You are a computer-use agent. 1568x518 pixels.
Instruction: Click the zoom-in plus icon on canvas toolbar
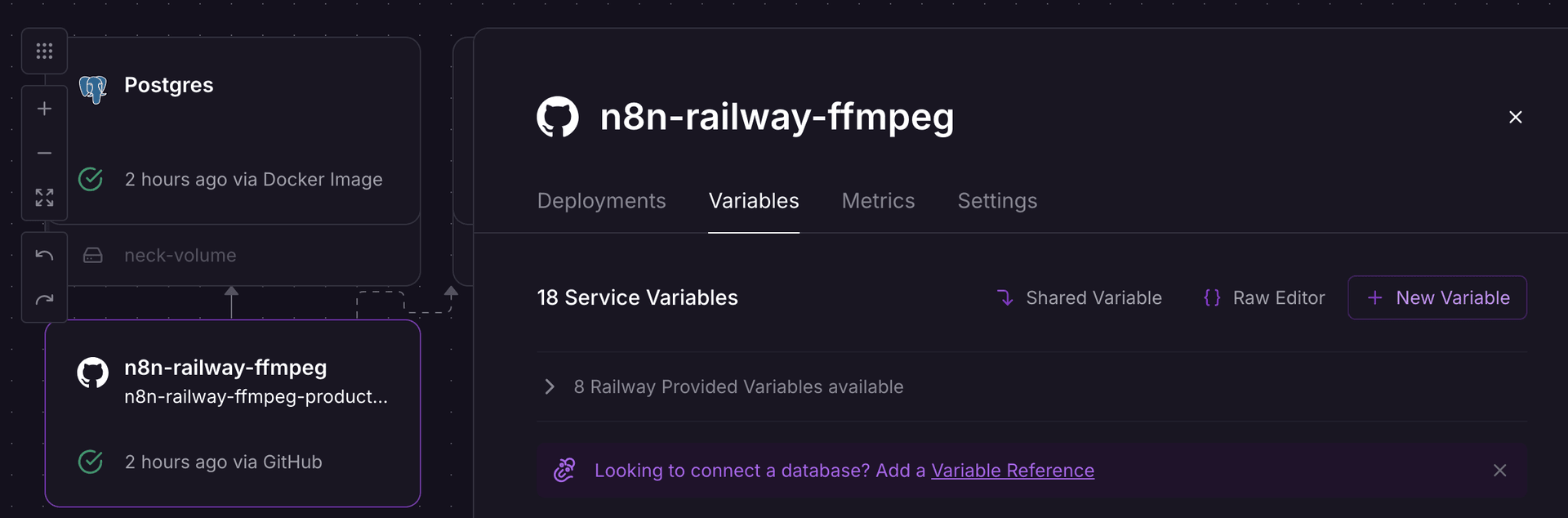click(x=44, y=107)
